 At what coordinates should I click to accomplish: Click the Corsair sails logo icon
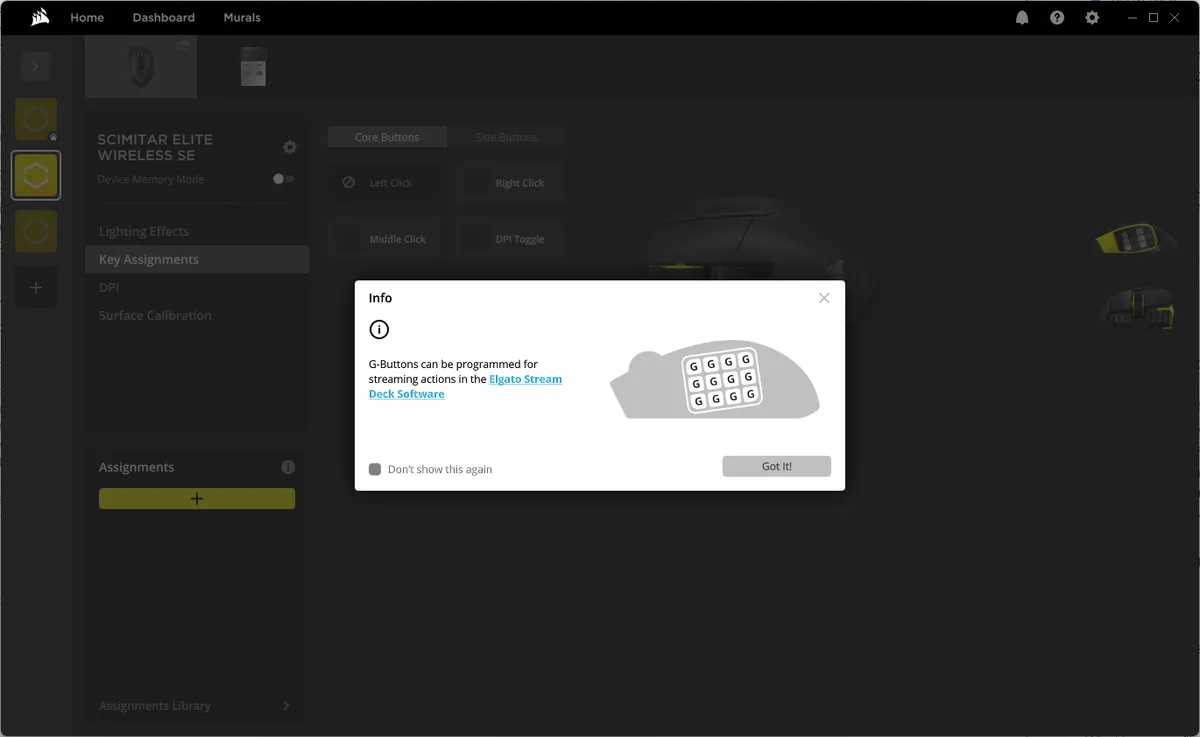pyautogui.click(x=40, y=17)
